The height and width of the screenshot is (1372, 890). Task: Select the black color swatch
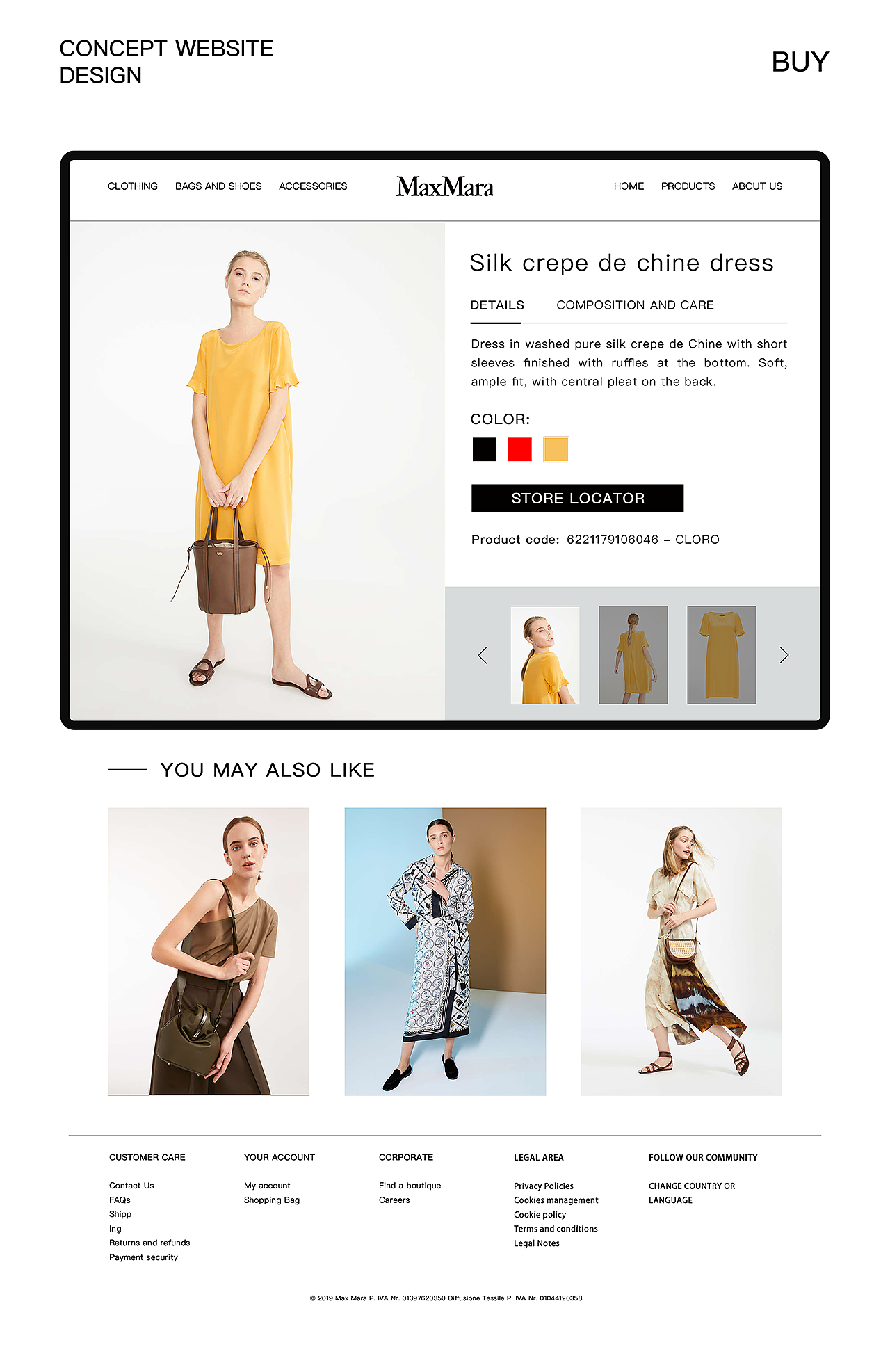(x=485, y=449)
